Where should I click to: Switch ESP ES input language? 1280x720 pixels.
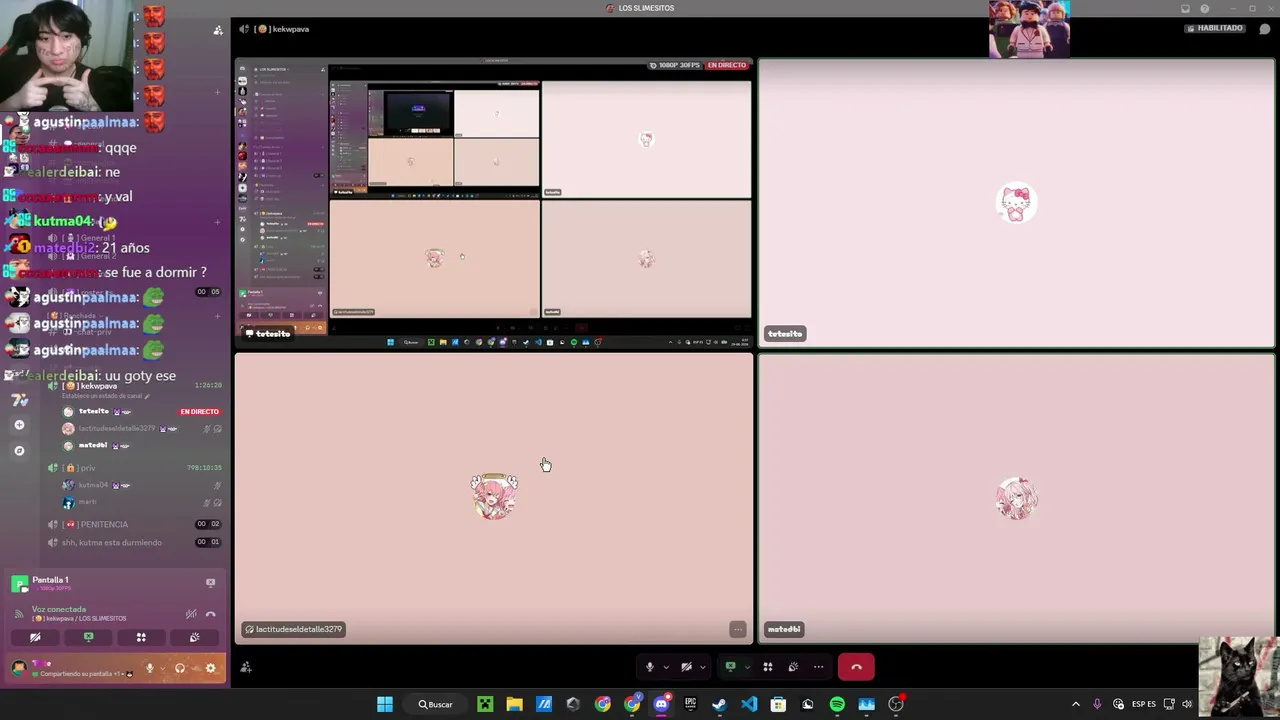point(1144,704)
